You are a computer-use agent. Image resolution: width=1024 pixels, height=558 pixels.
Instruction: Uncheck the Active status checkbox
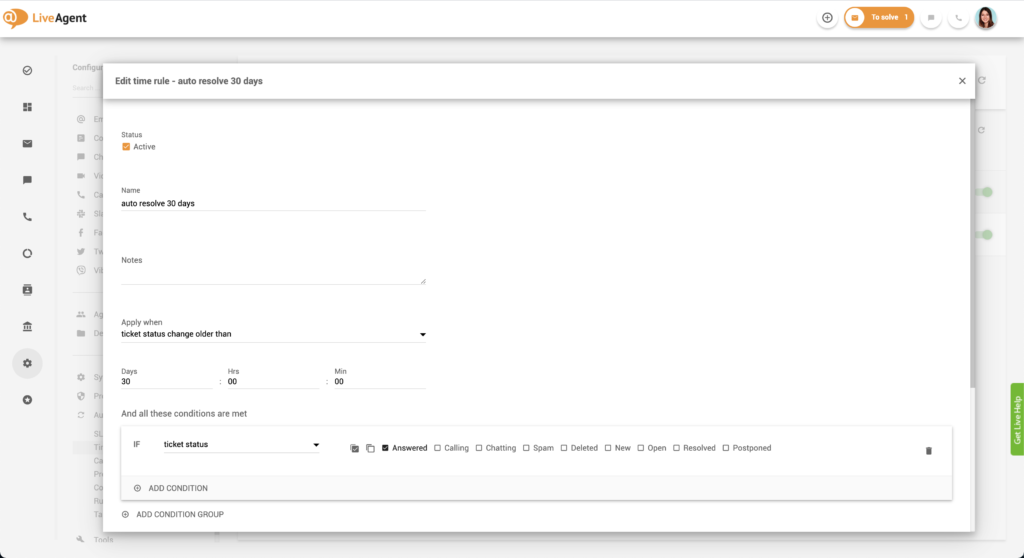click(126, 147)
